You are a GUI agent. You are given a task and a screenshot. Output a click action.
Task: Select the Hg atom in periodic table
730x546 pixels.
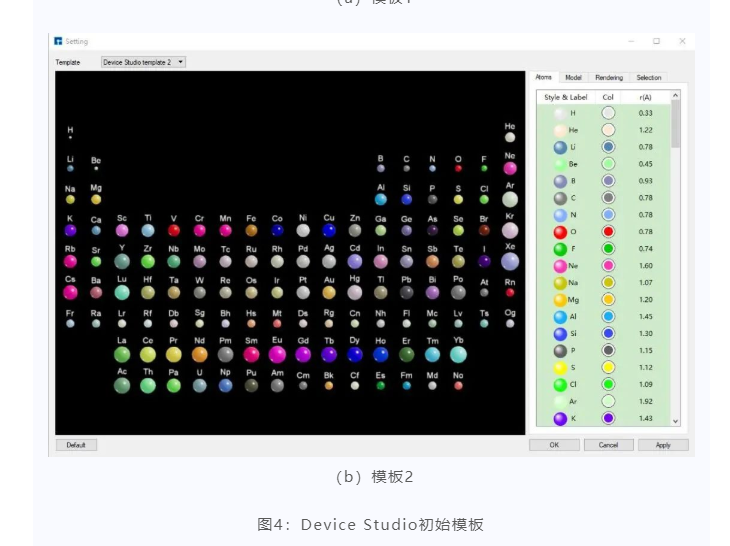tap(355, 292)
